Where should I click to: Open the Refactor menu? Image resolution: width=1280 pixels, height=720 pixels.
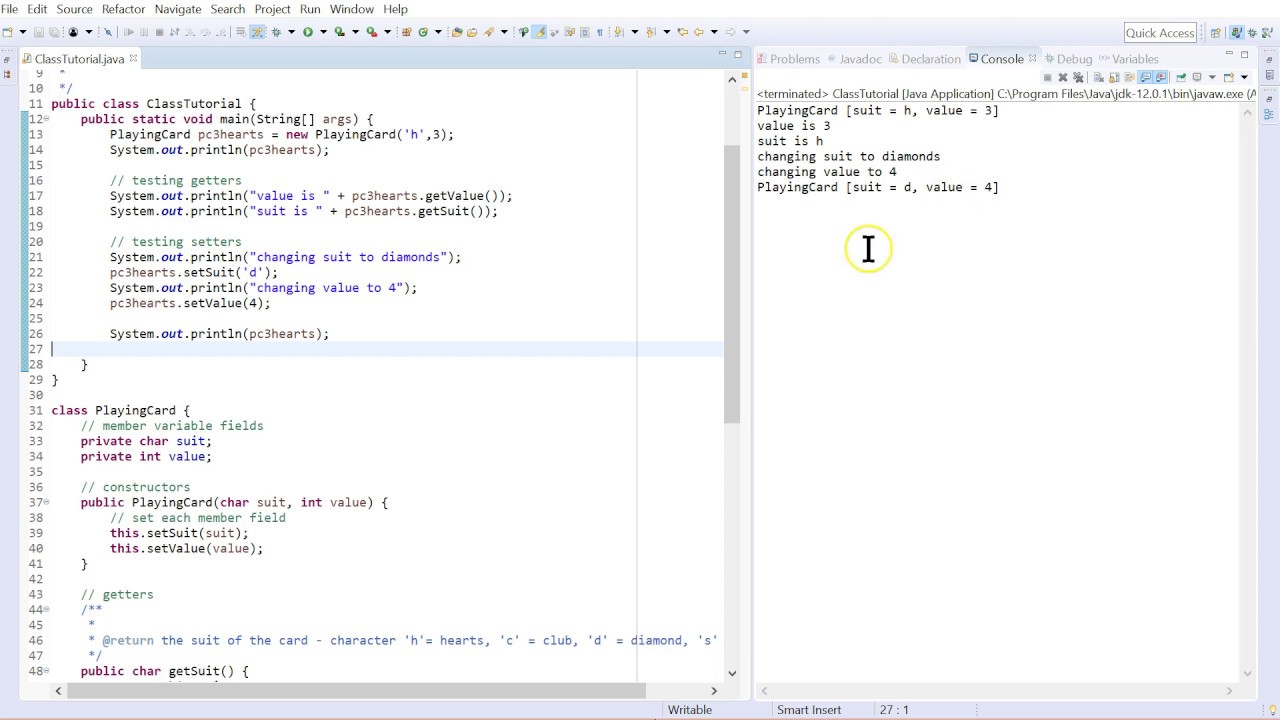pos(123,9)
